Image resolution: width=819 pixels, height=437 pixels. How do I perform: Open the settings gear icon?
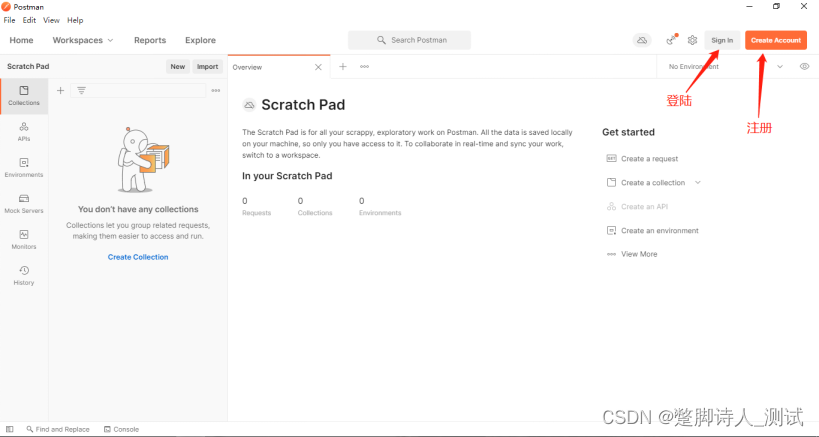(693, 40)
